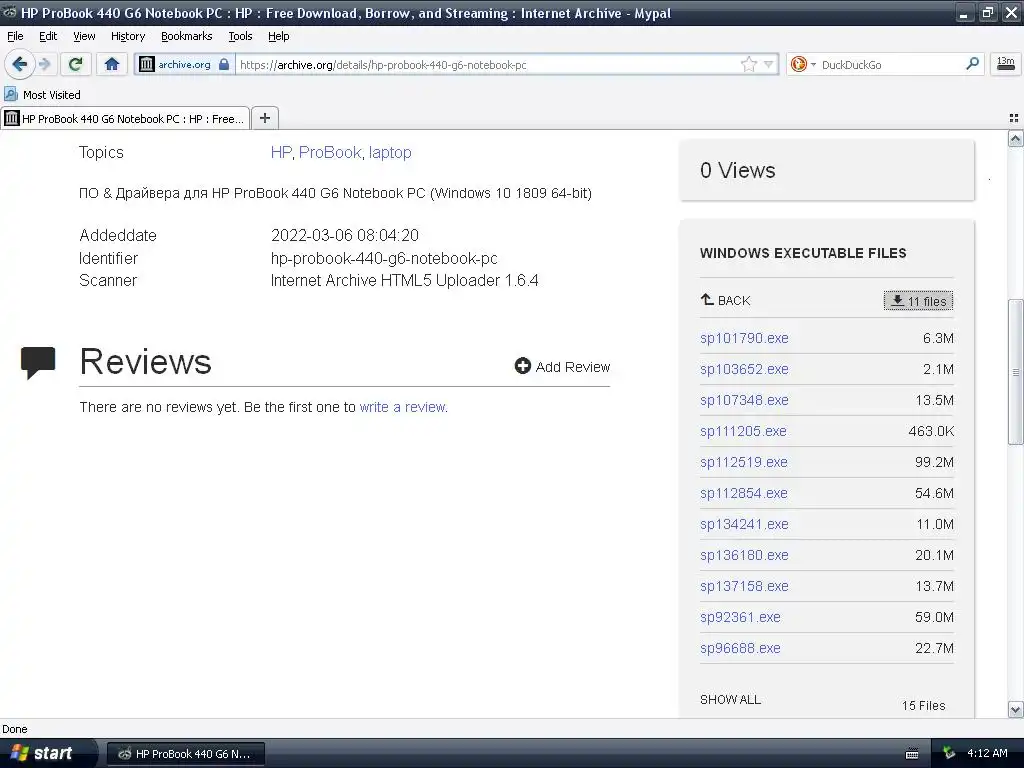Open the ProBook topic link
The height and width of the screenshot is (768, 1024).
(x=330, y=152)
